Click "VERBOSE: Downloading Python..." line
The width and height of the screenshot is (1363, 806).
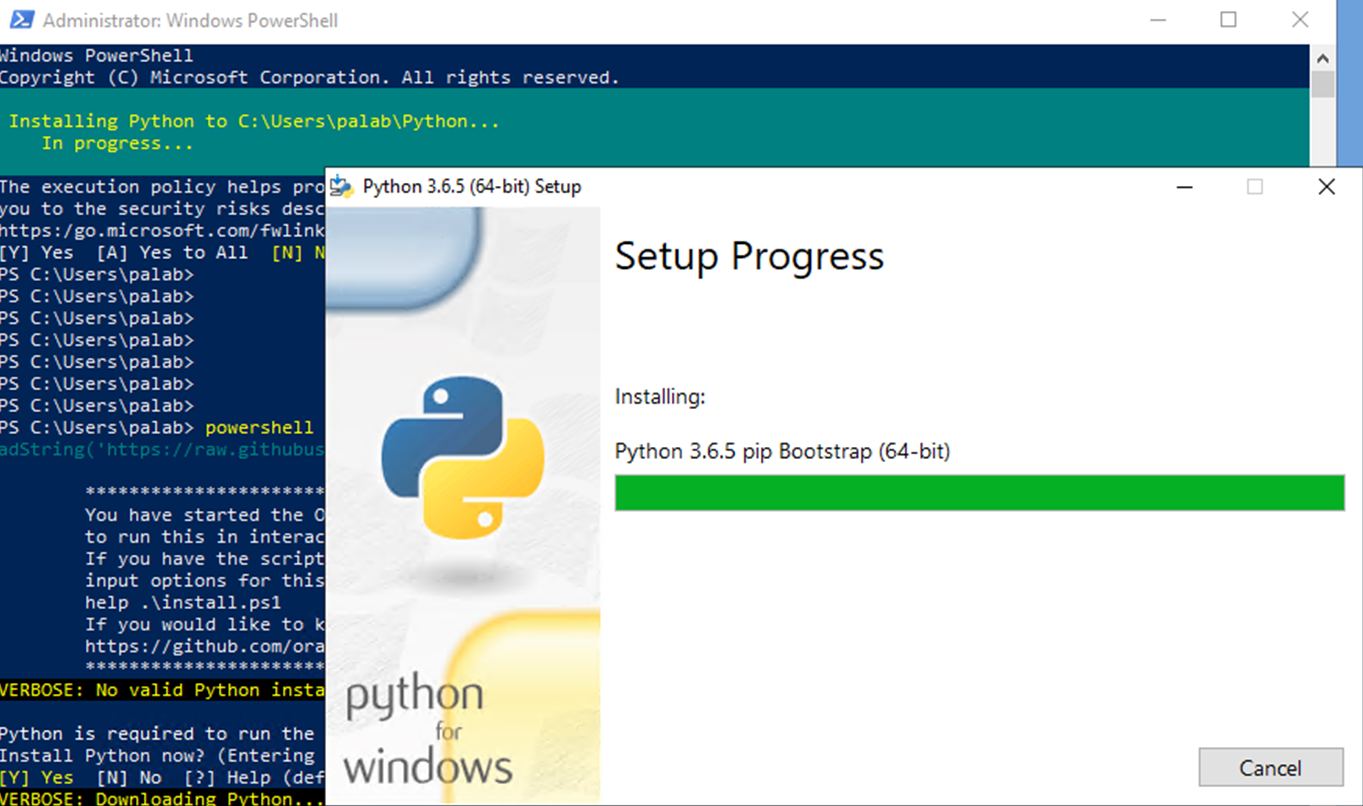(x=162, y=797)
